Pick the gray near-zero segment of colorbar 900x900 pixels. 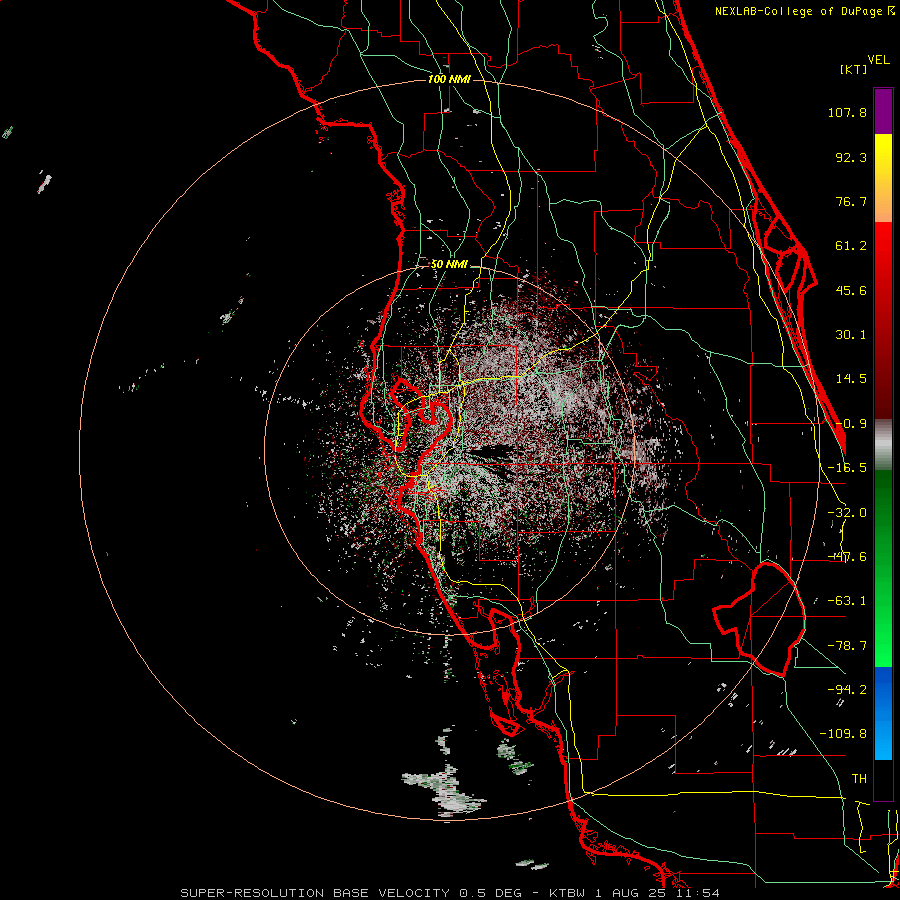[883, 445]
